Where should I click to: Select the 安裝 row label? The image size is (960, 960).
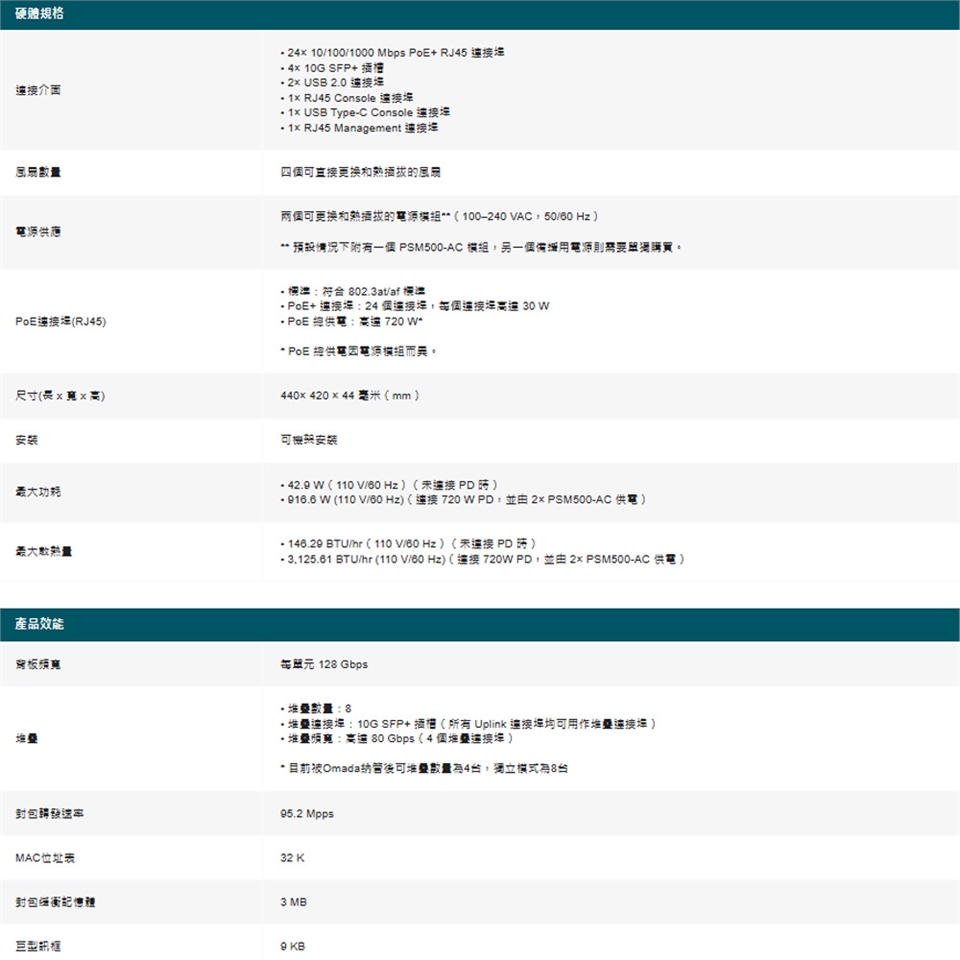point(27,440)
